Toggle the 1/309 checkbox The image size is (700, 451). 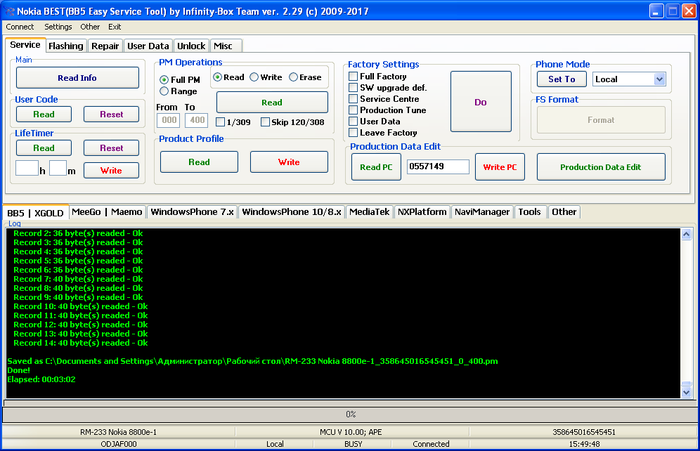tap(221, 122)
